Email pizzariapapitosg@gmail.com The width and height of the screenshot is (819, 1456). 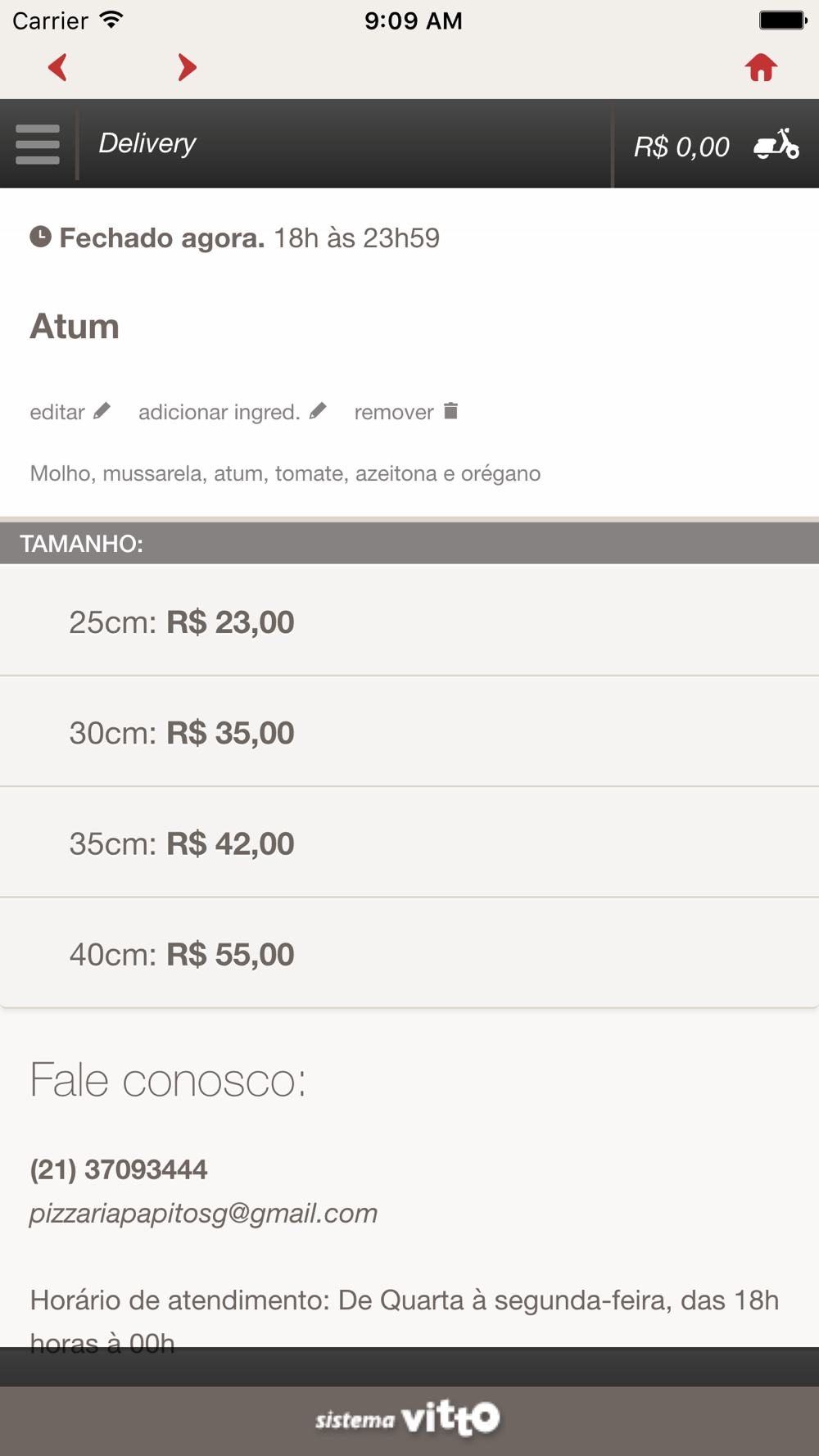click(x=203, y=1213)
